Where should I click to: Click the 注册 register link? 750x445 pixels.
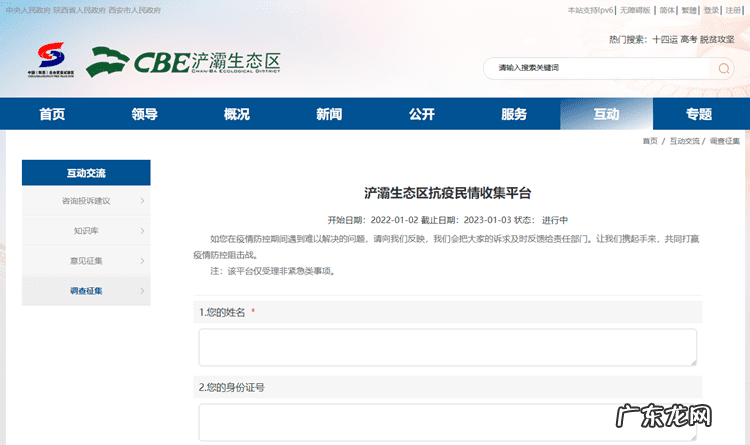tap(734, 10)
